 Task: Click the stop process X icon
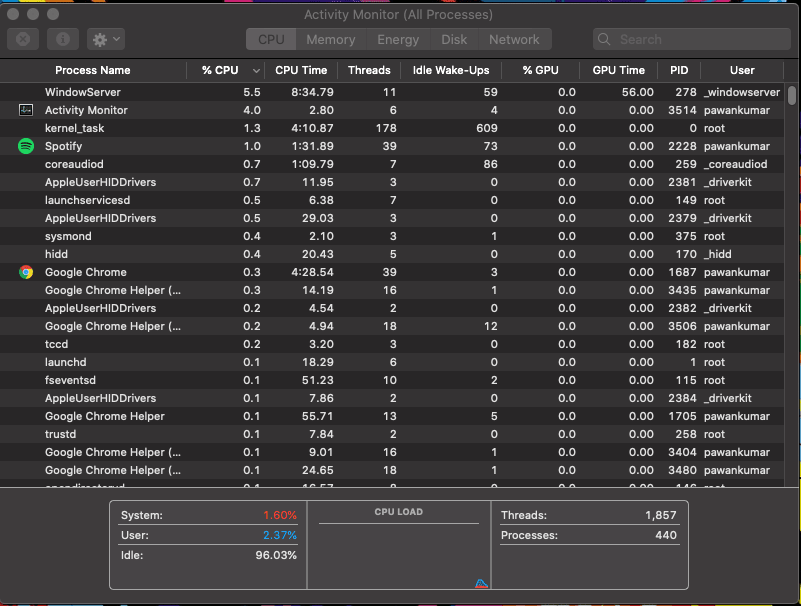[x=23, y=39]
